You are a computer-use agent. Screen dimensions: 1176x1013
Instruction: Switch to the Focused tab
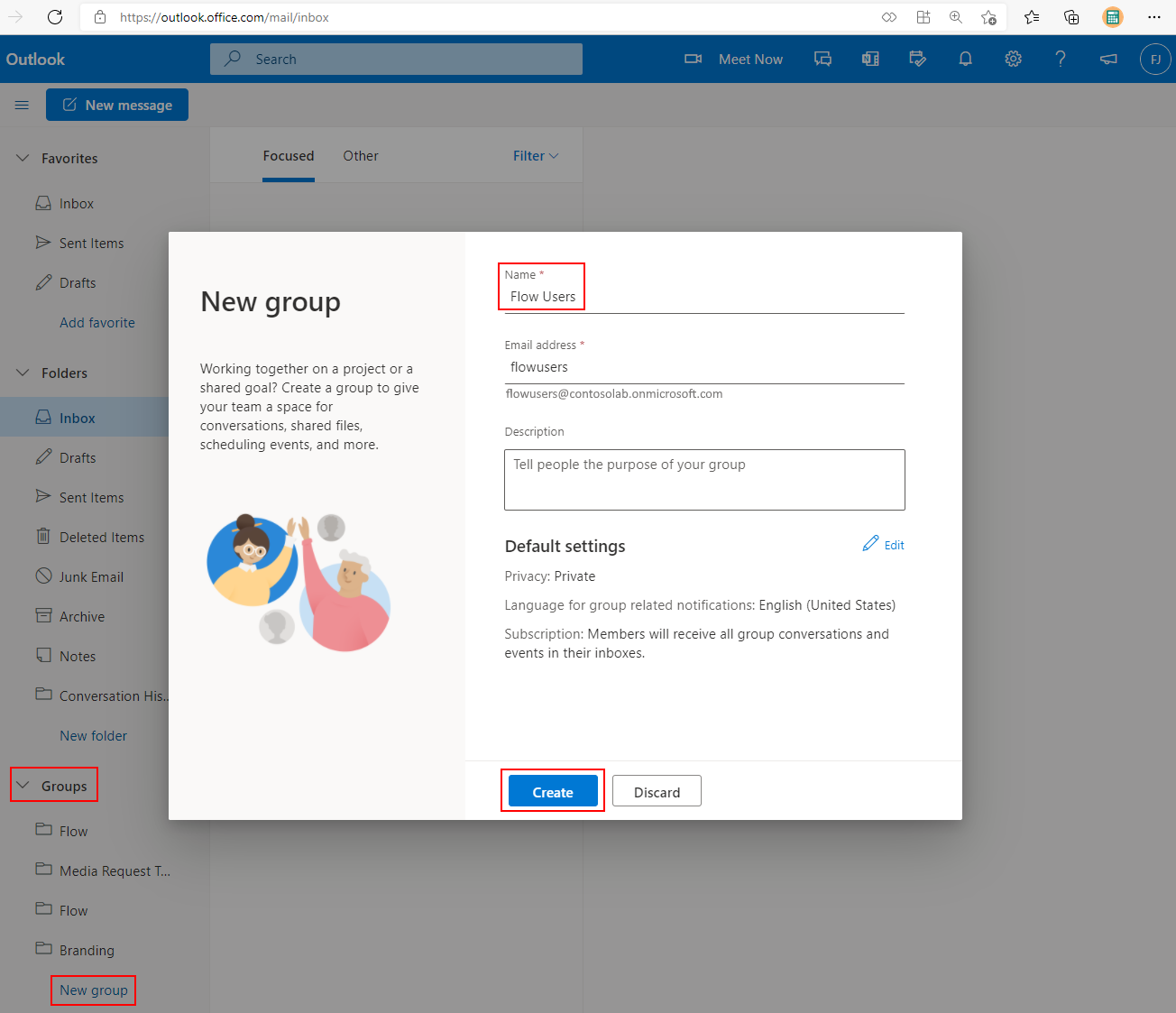[x=289, y=156]
